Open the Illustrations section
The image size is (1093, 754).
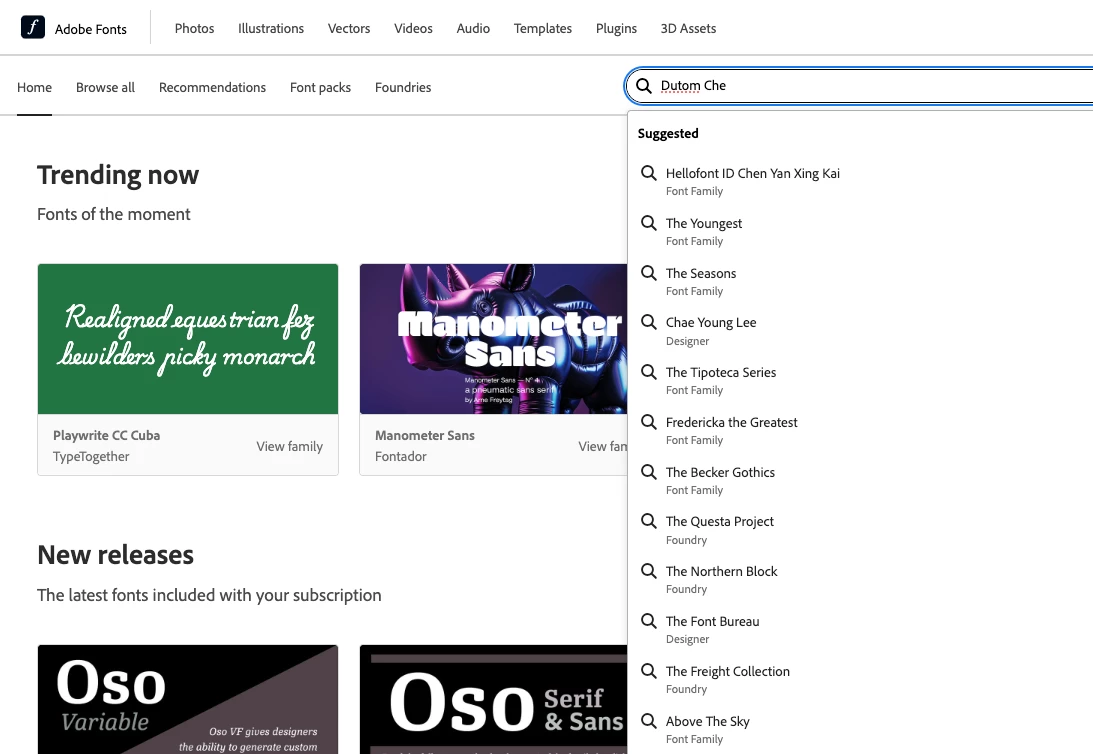pyautogui.click(x=271, y=29)
